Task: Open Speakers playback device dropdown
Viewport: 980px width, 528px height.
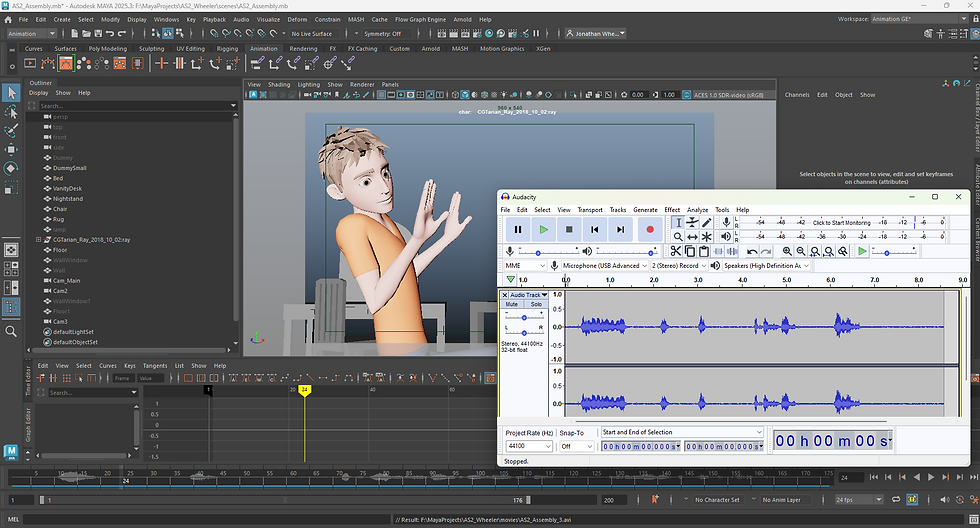Action: [766, 266]
